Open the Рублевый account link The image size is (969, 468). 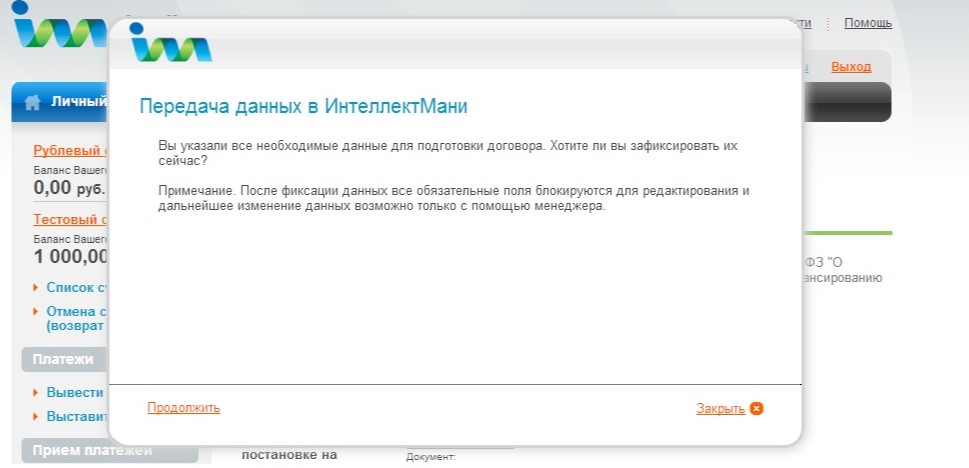(71, 151)
